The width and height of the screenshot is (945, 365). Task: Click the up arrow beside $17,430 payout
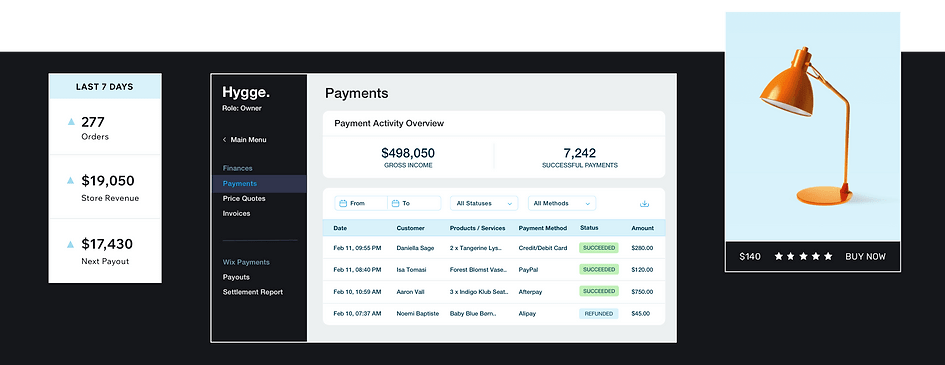[71, 244]
